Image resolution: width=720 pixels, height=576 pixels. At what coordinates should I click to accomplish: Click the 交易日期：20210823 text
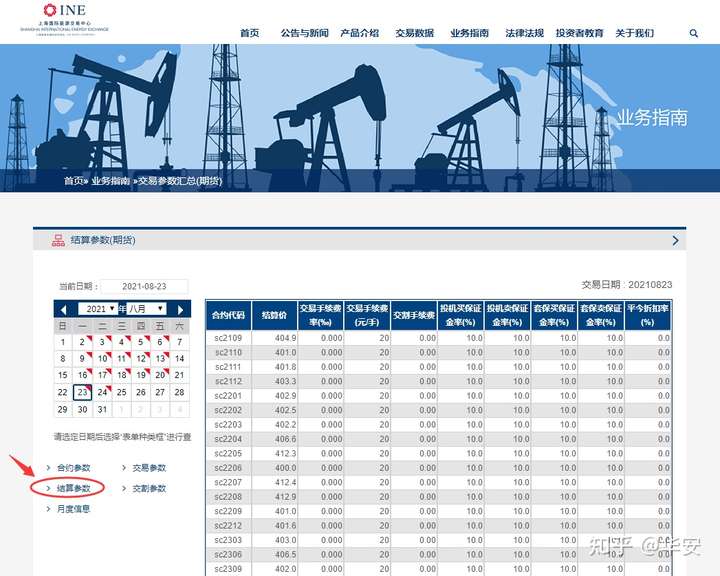627,285
